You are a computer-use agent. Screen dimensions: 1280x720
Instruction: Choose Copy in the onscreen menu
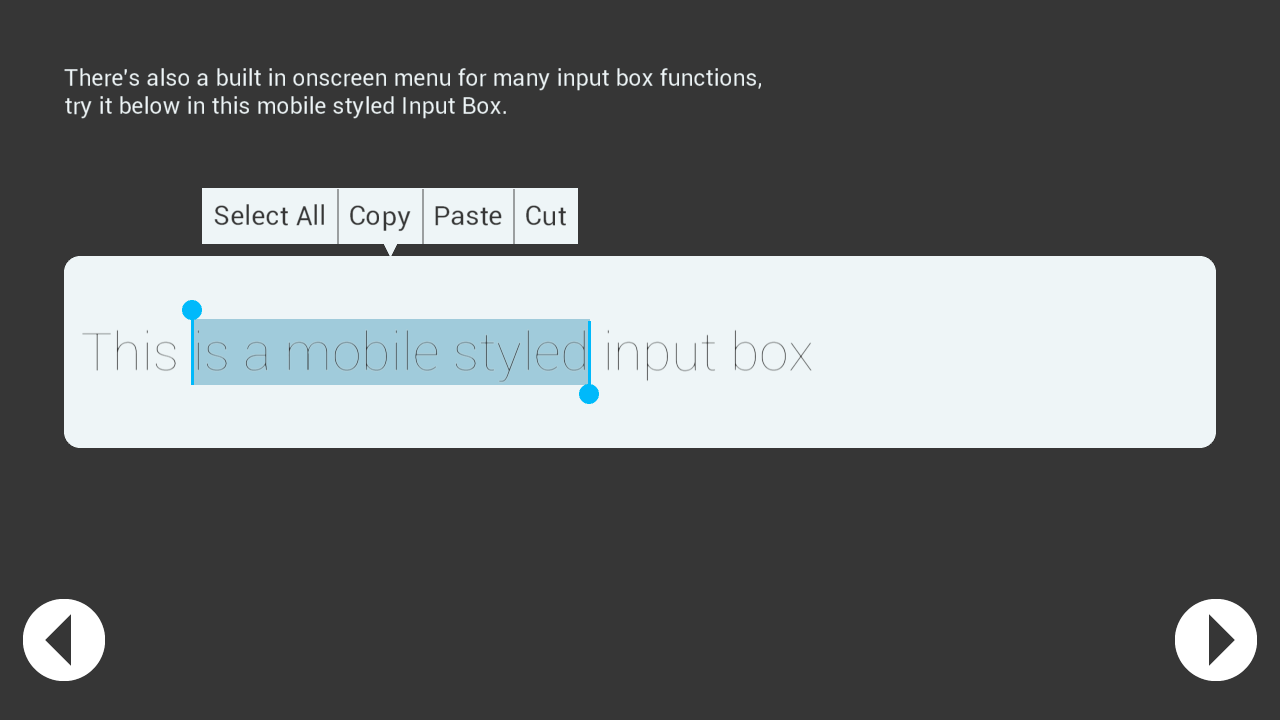[x=380, y=216]
